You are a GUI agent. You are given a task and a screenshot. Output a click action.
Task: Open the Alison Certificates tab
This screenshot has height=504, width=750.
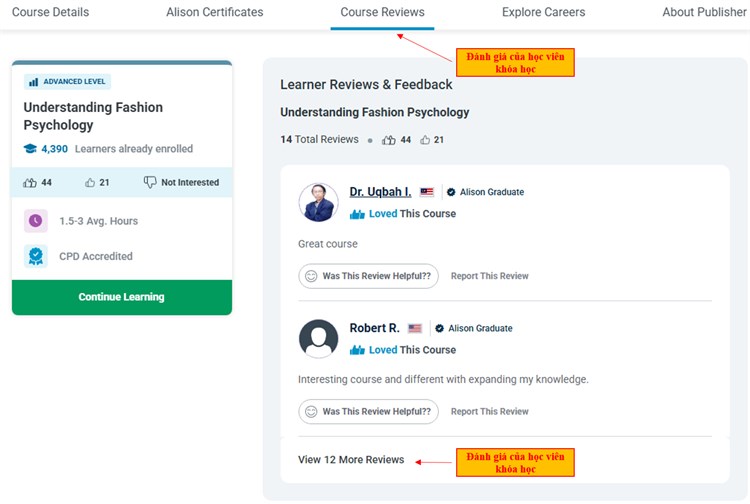pyautogui.click(x=214, y=13)
